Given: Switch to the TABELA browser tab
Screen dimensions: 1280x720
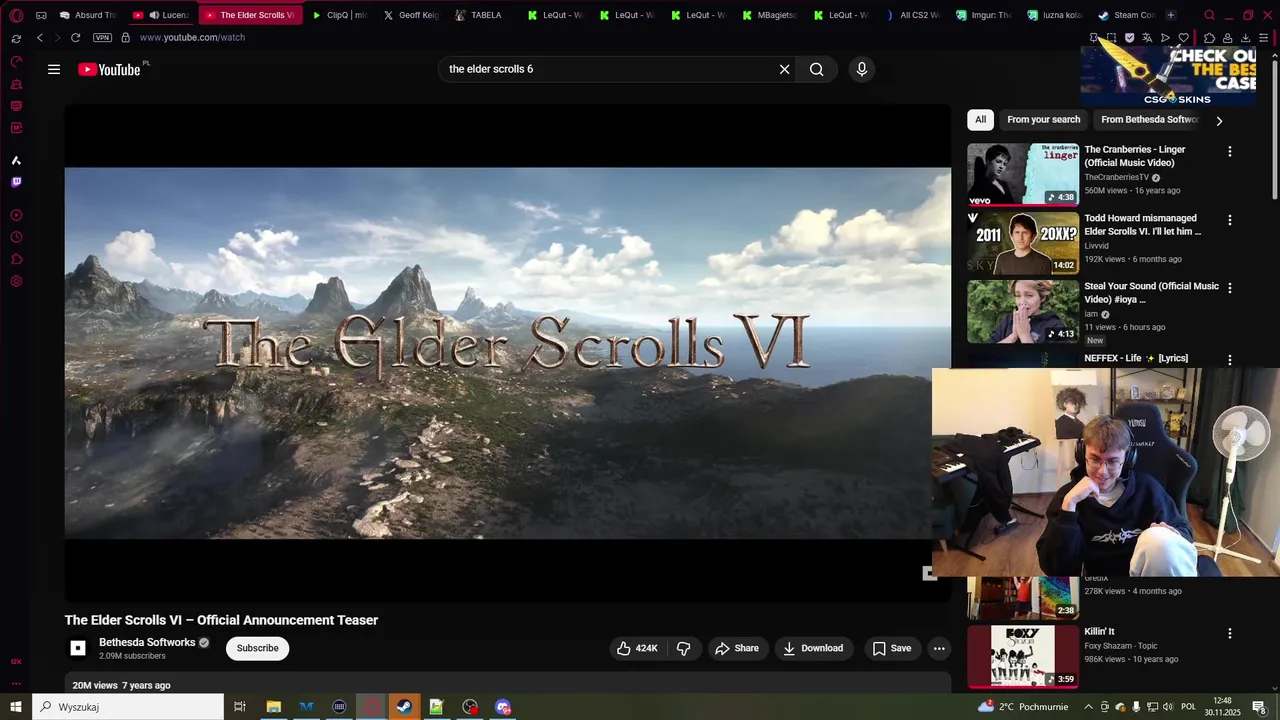Looking at the screenshot, I should pos(478,15).
